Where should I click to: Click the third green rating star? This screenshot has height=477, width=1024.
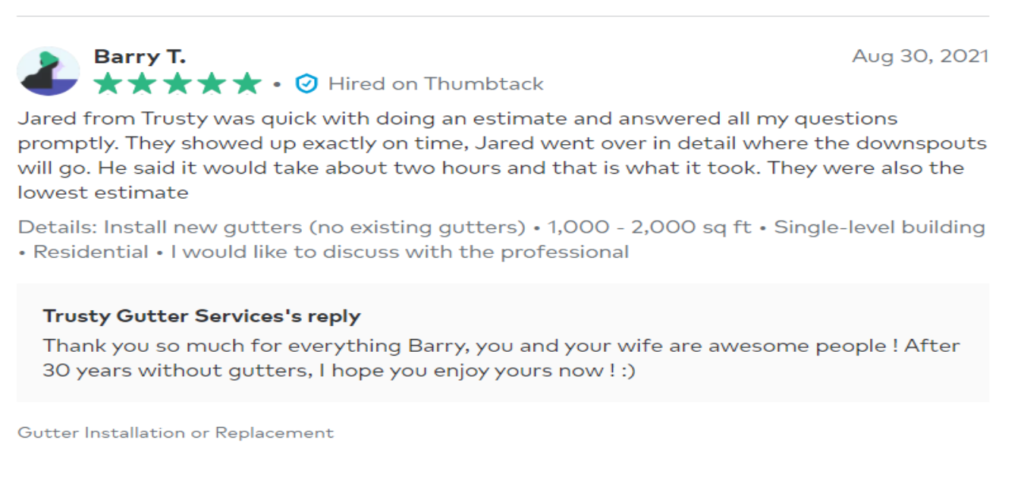click(x=178, y=84)
